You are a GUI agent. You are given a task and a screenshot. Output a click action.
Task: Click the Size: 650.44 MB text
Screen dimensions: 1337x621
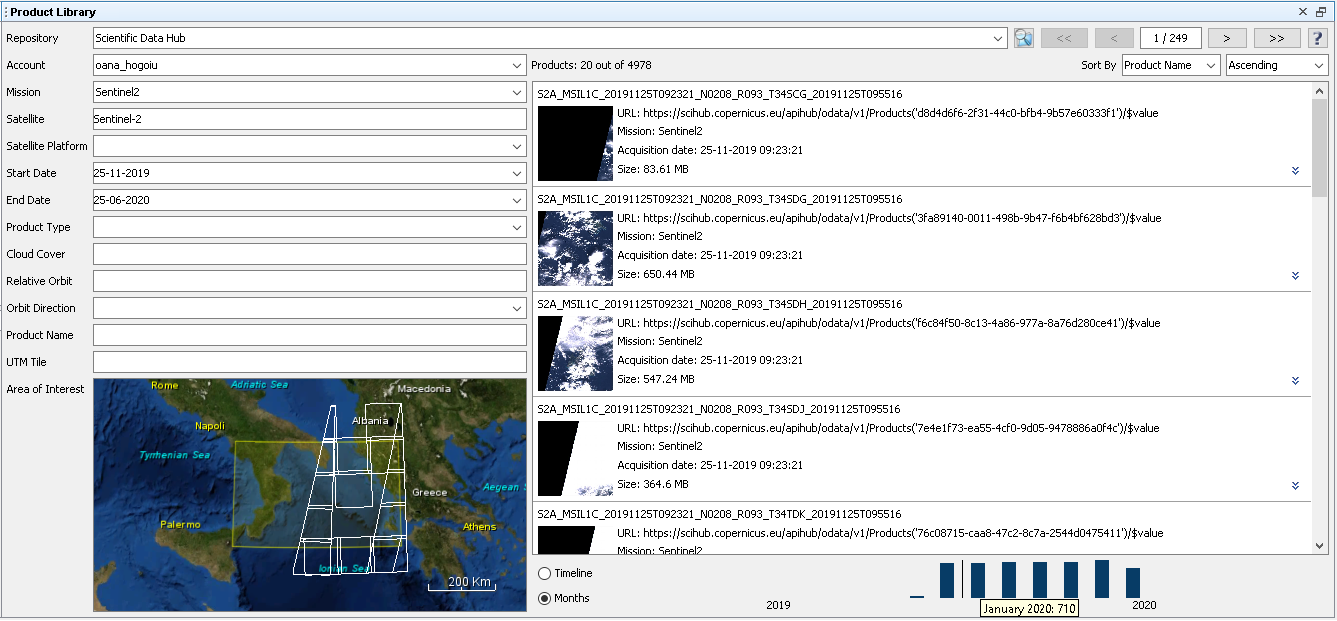pos(656,274)
